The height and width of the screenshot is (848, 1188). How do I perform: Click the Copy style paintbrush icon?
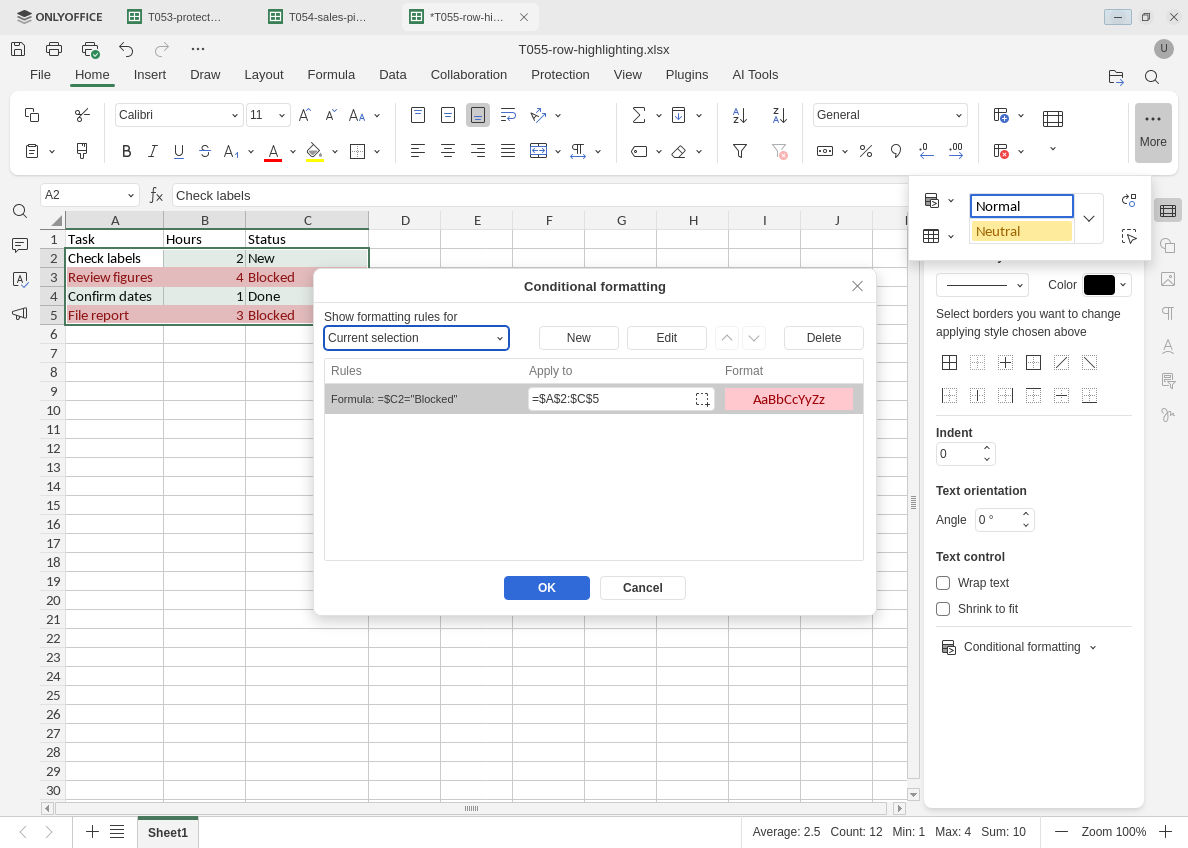click(82, 151)
